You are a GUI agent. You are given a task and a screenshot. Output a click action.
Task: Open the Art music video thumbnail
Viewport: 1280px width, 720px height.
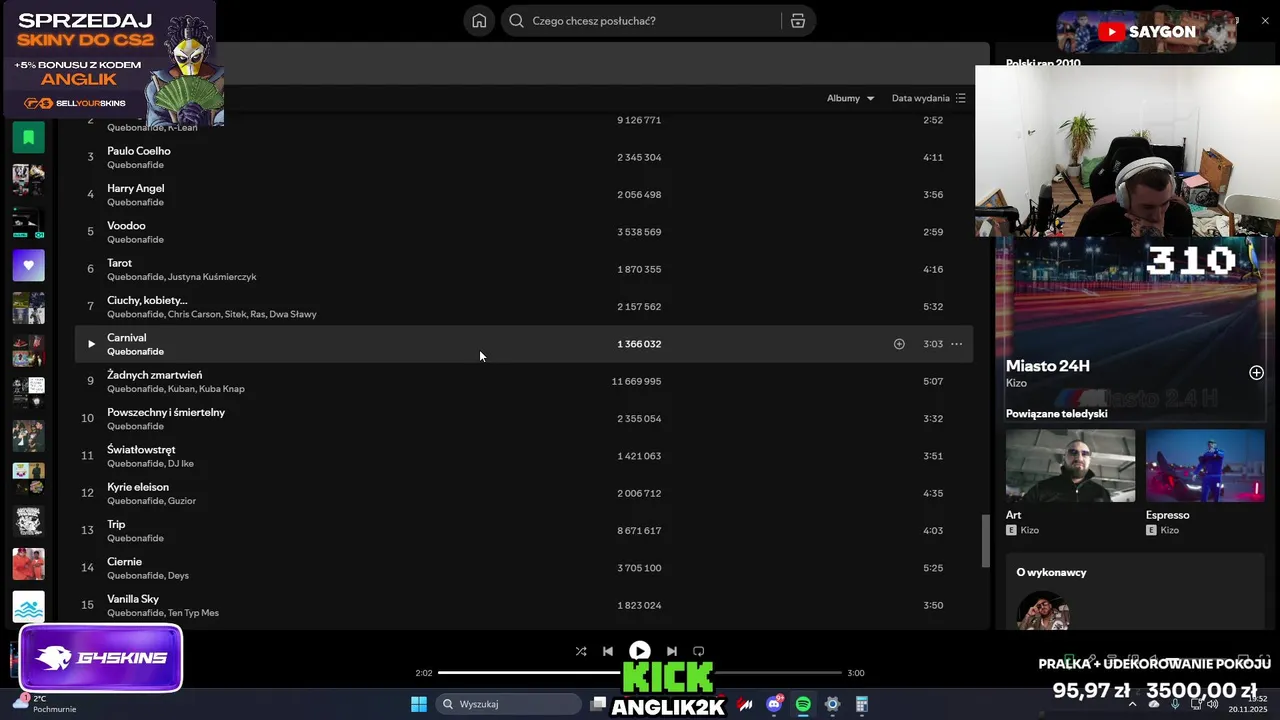coord(1070,465)
